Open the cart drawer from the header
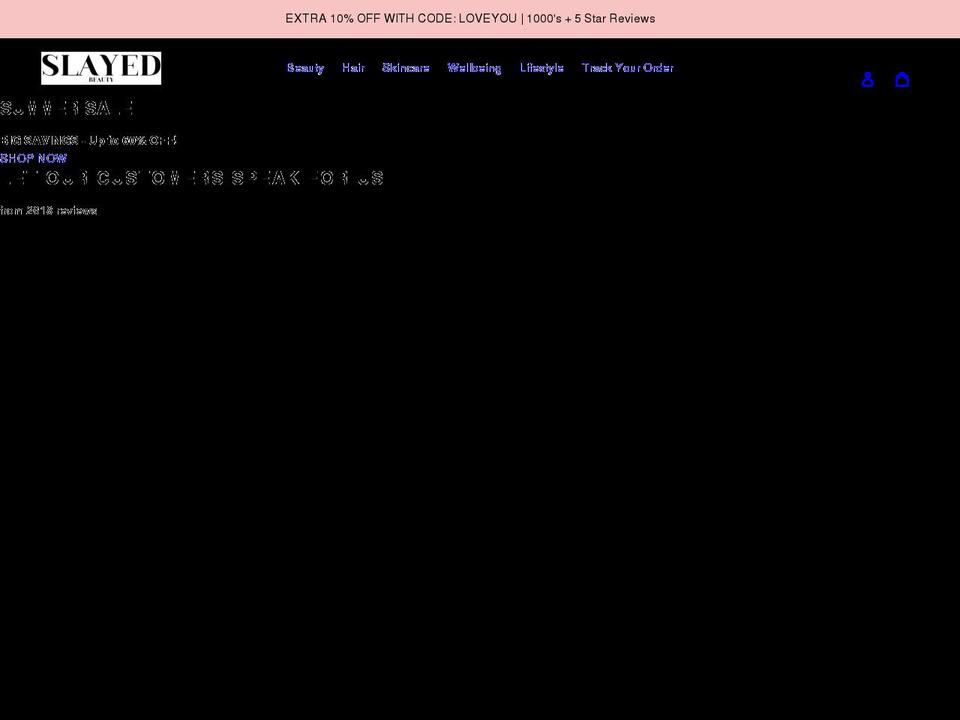Viewport: 960px width, 720px height. click(903, 80)
